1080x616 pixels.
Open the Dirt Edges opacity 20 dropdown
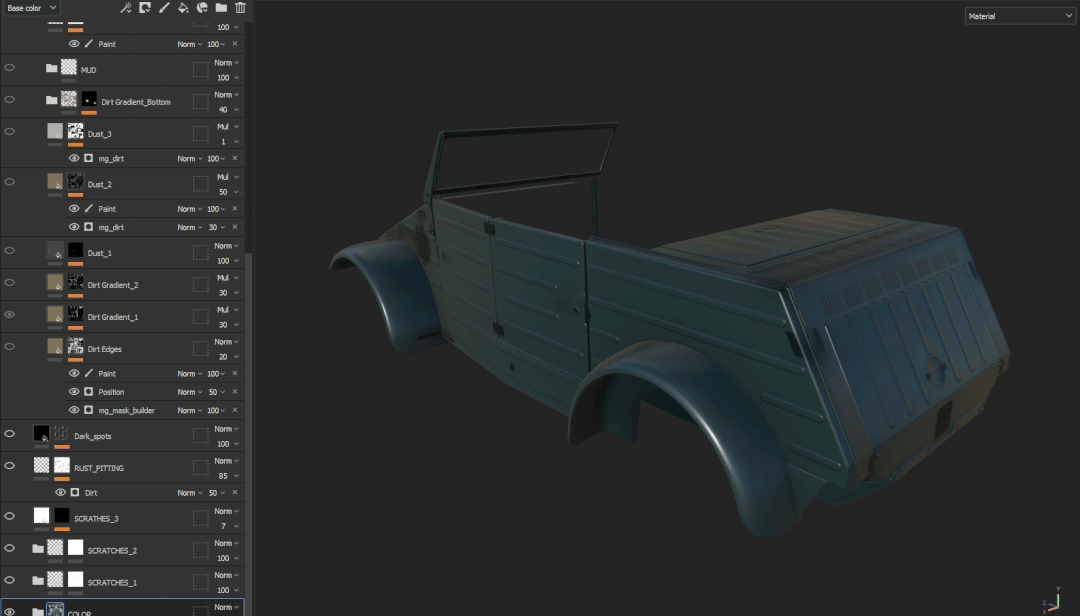pyautogui.click(x=228, y=357)
